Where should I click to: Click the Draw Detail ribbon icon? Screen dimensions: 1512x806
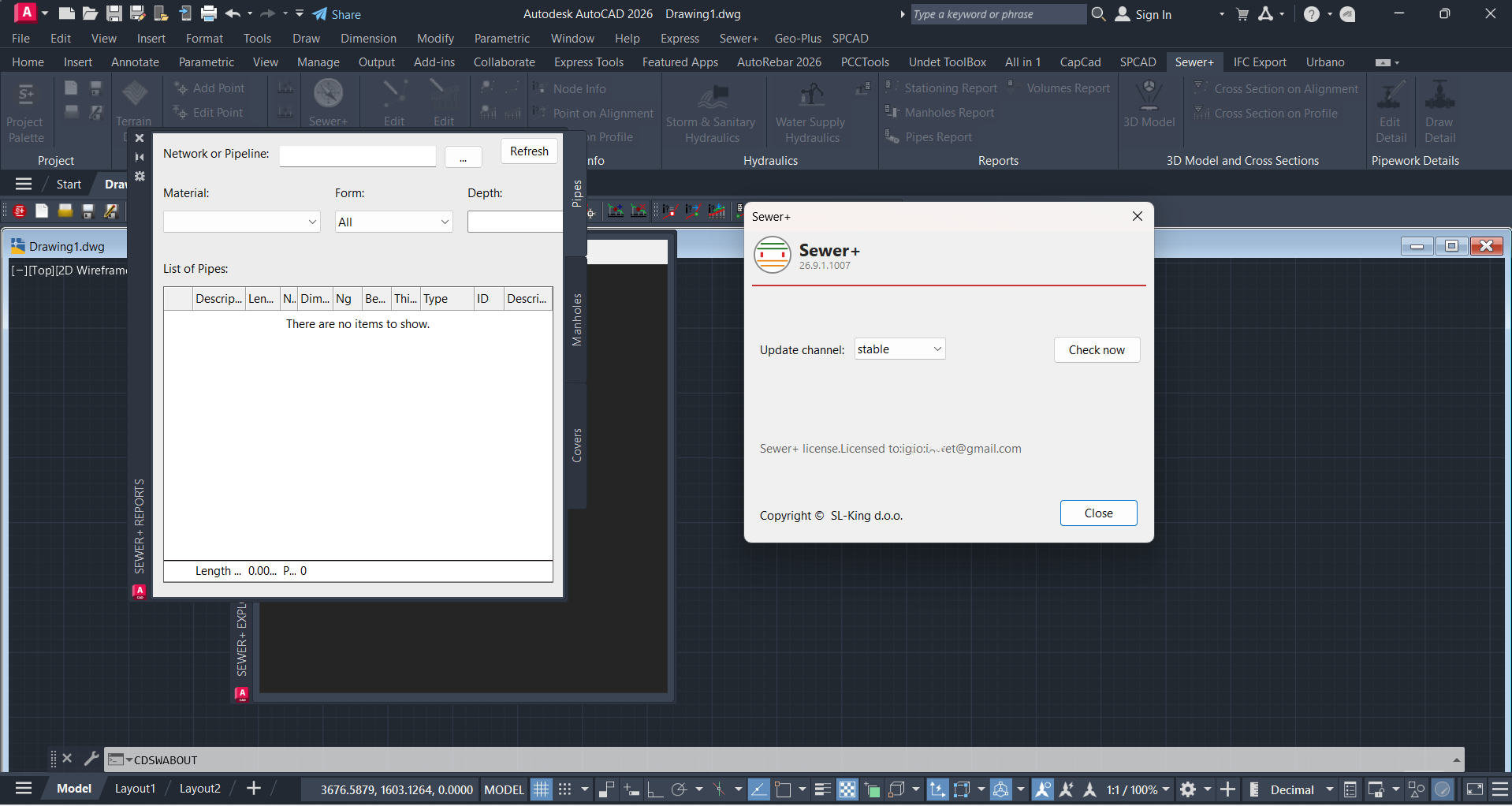(x=1439, y=95)
